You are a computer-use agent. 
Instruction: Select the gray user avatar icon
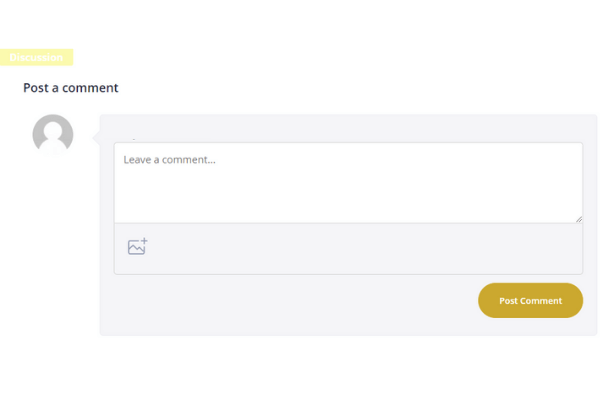(53, 134)
